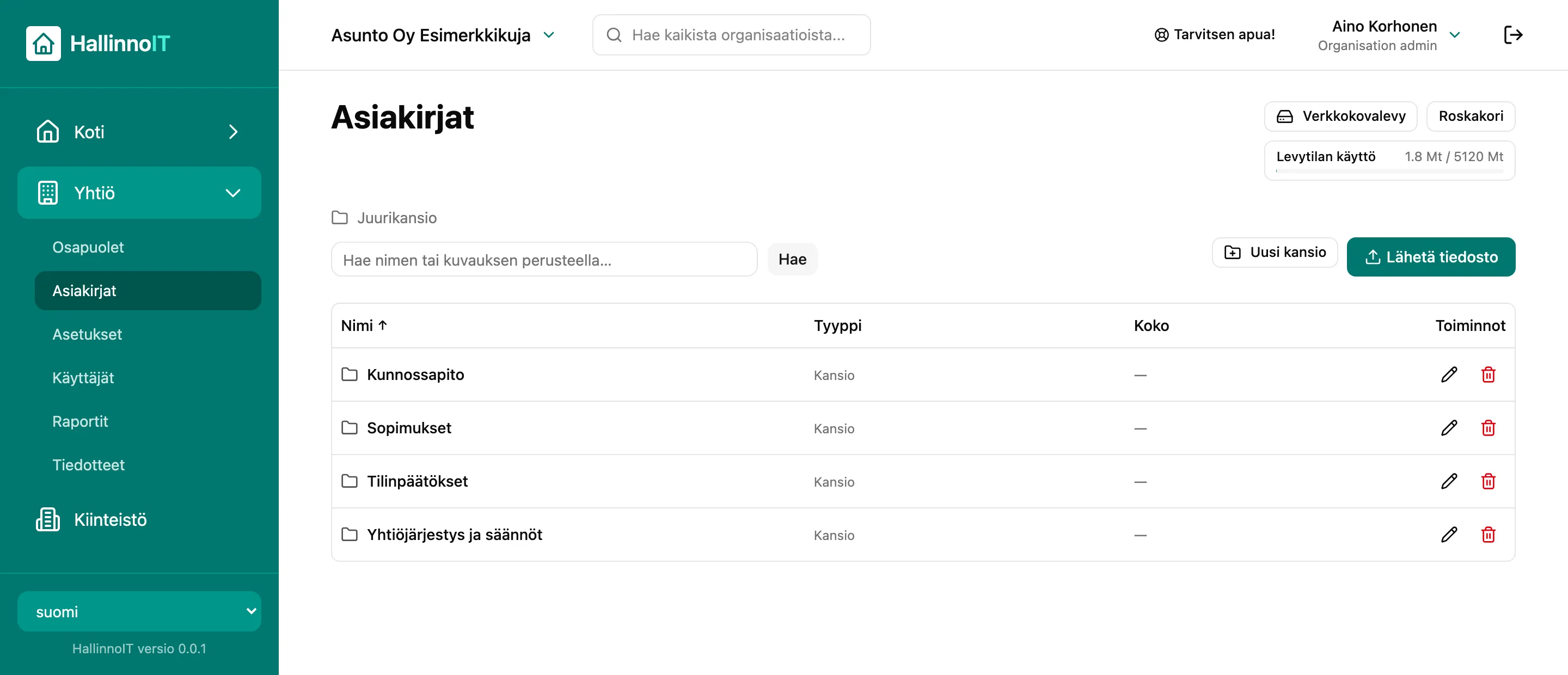Viewport: 1568px width, 675px height.
Task: Click the Juurikansio folder icon in breadcrumb
Action: click(x=340, y=217)
